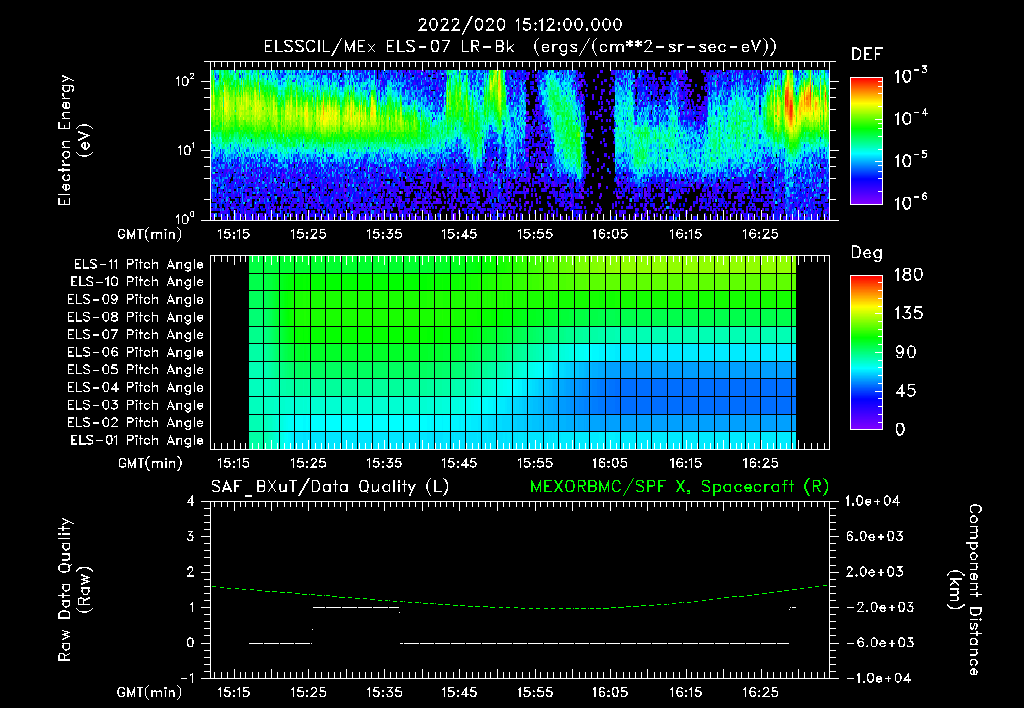Click the 0 value on Deg scale

(x=901, y=430)
